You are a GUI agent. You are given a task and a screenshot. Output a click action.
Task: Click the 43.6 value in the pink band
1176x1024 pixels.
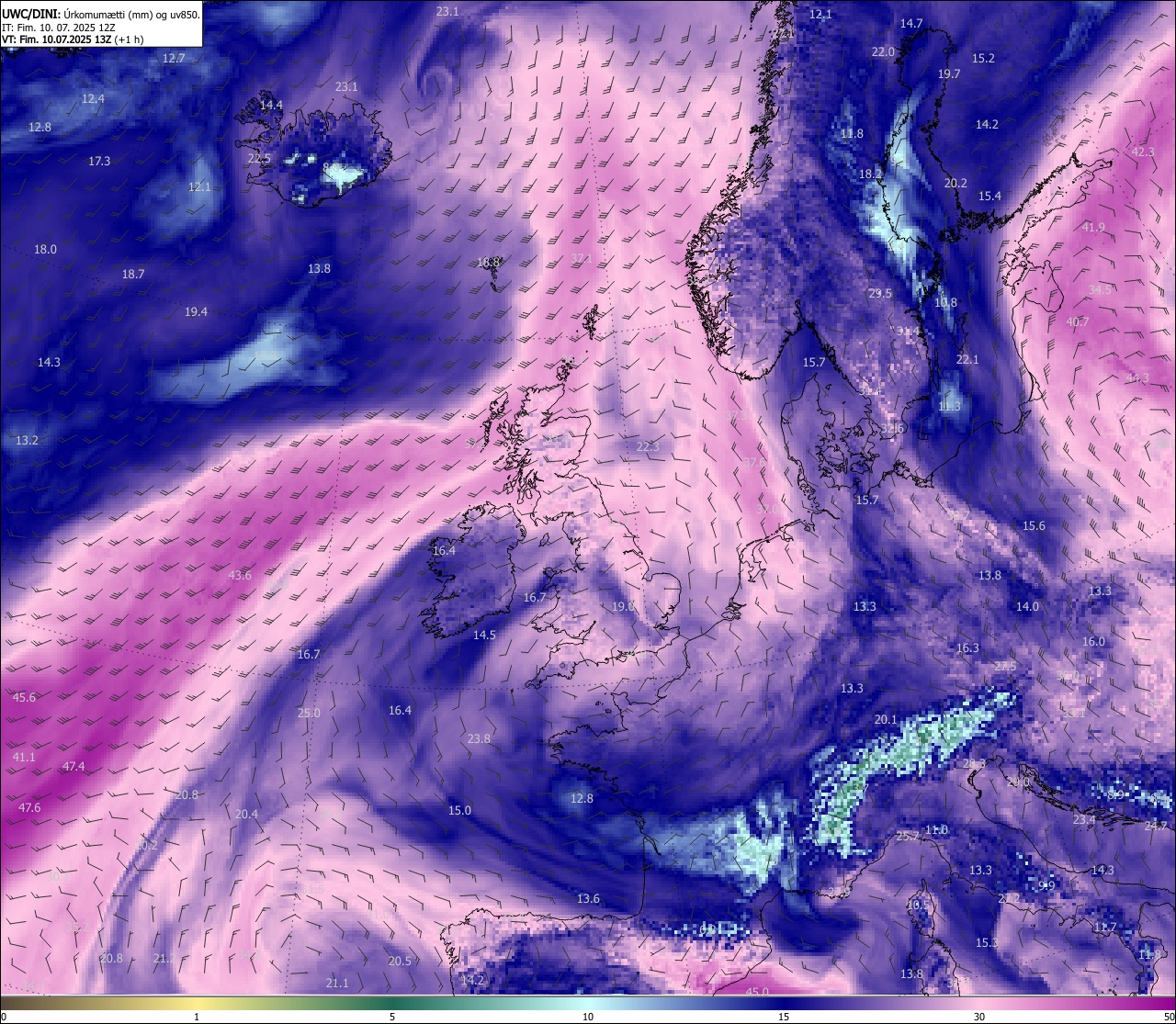240,575
